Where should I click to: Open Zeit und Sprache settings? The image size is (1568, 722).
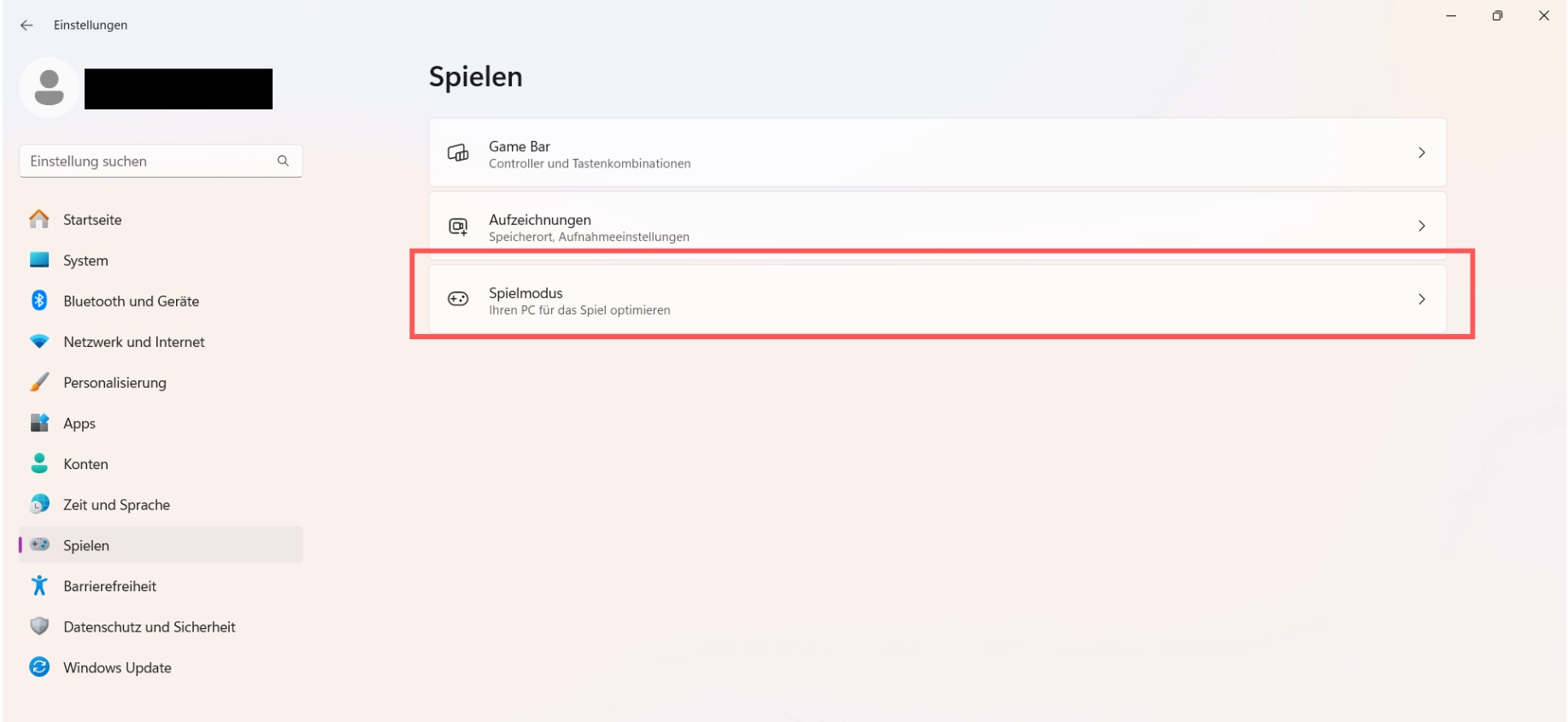click(x=116, y=505)
